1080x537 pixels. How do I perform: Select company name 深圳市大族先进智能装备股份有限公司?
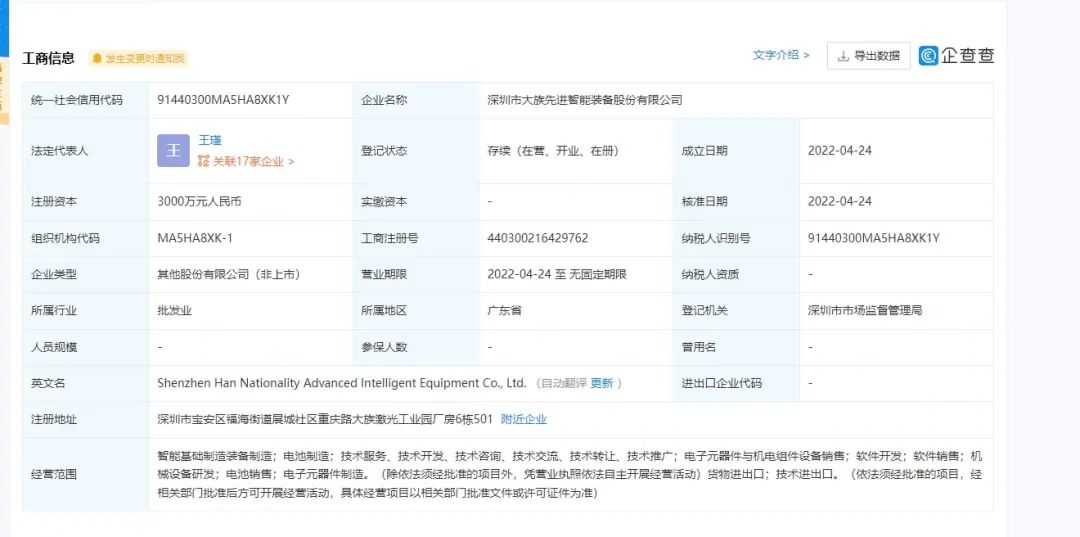pyautogui.click(x=585, y=100)
